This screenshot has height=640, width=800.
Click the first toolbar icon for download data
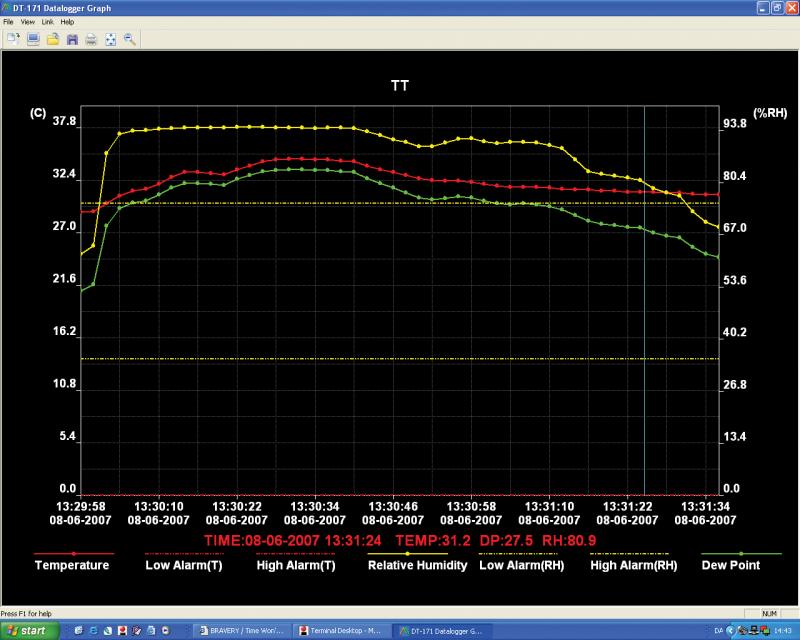[13, 39]
